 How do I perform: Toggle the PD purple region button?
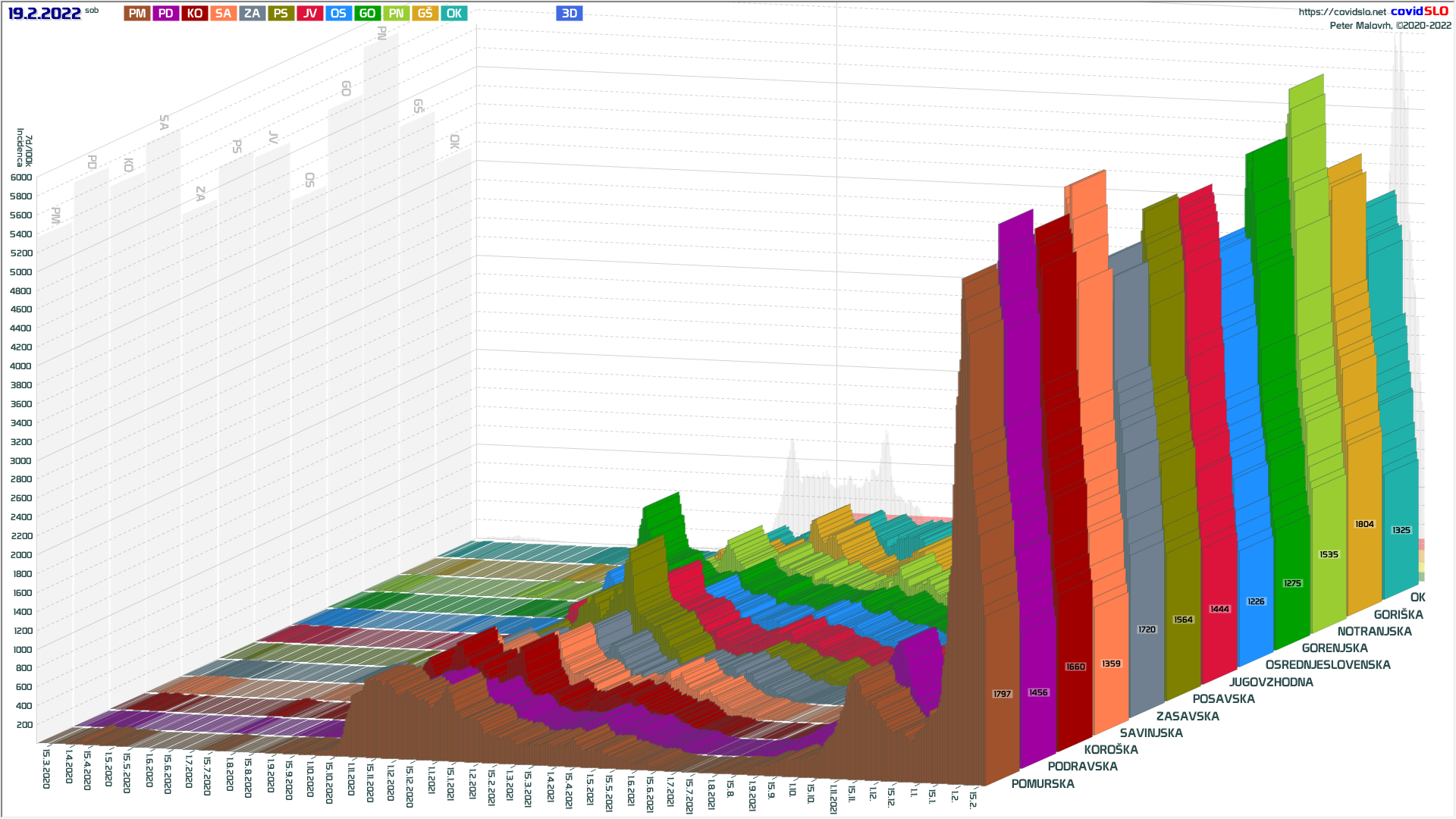coord(166,13)
